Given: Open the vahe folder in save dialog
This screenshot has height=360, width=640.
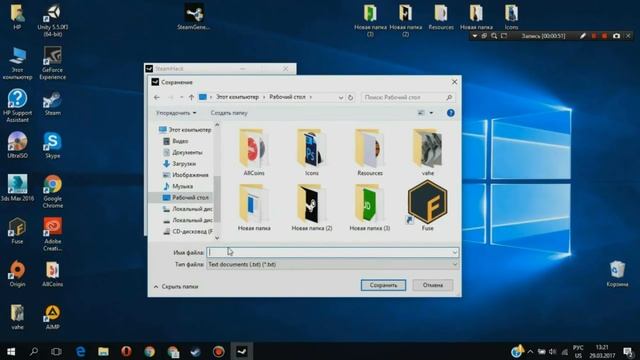Looking at the screenshot, I should (x=427, y=152).
